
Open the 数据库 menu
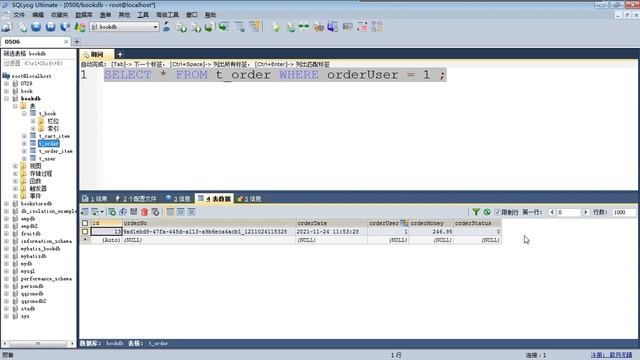coord(84,15)
